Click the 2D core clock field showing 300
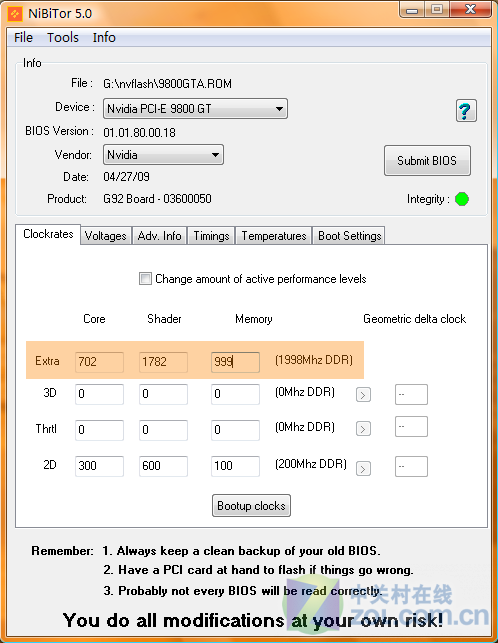This screenshot has width=498, height=643. [99, 466]
